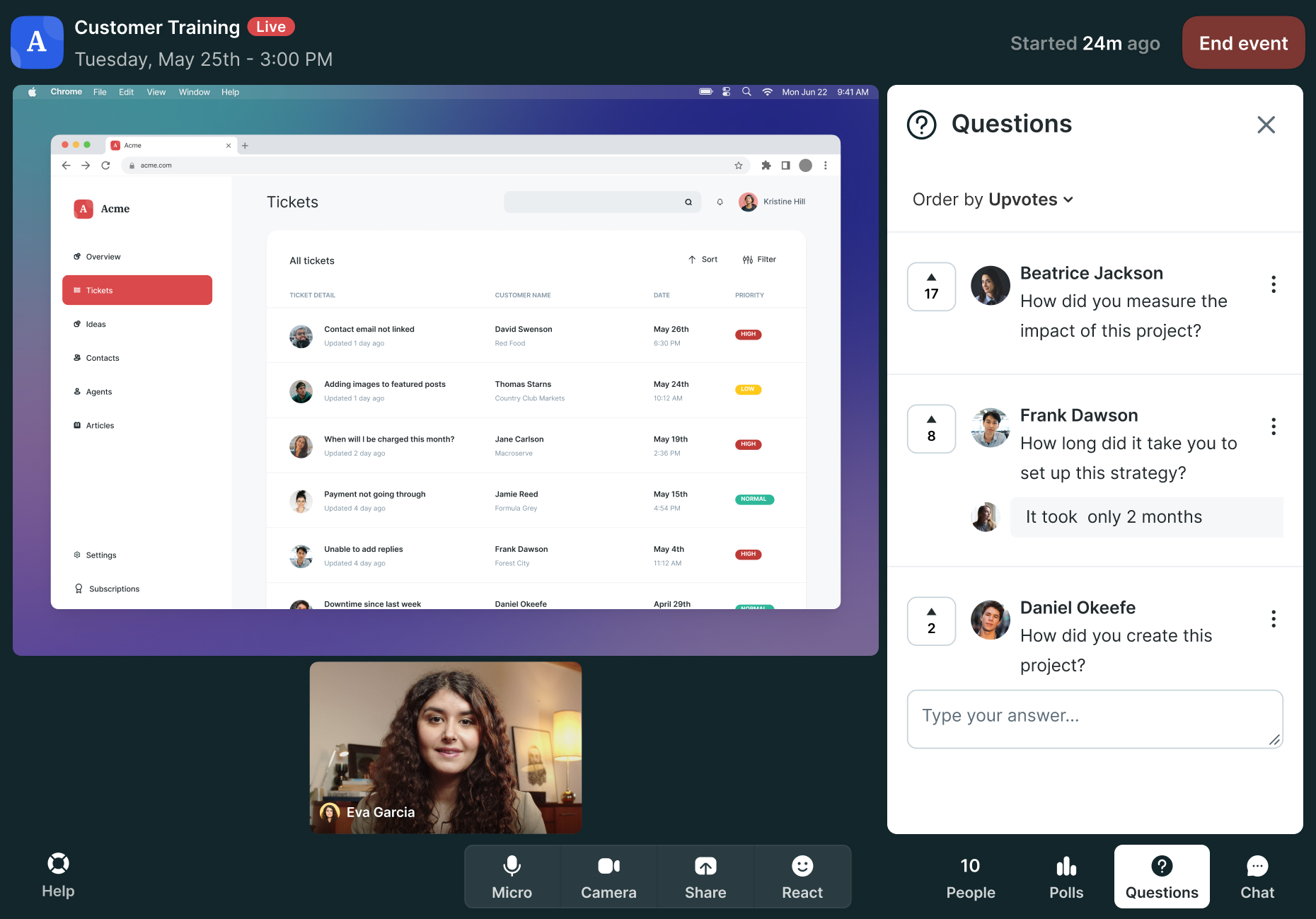Image resolution: width=1316 pixels, height=919 pixels.
Task: Open Tickets in the Acme sidebar
Action: 137,290
